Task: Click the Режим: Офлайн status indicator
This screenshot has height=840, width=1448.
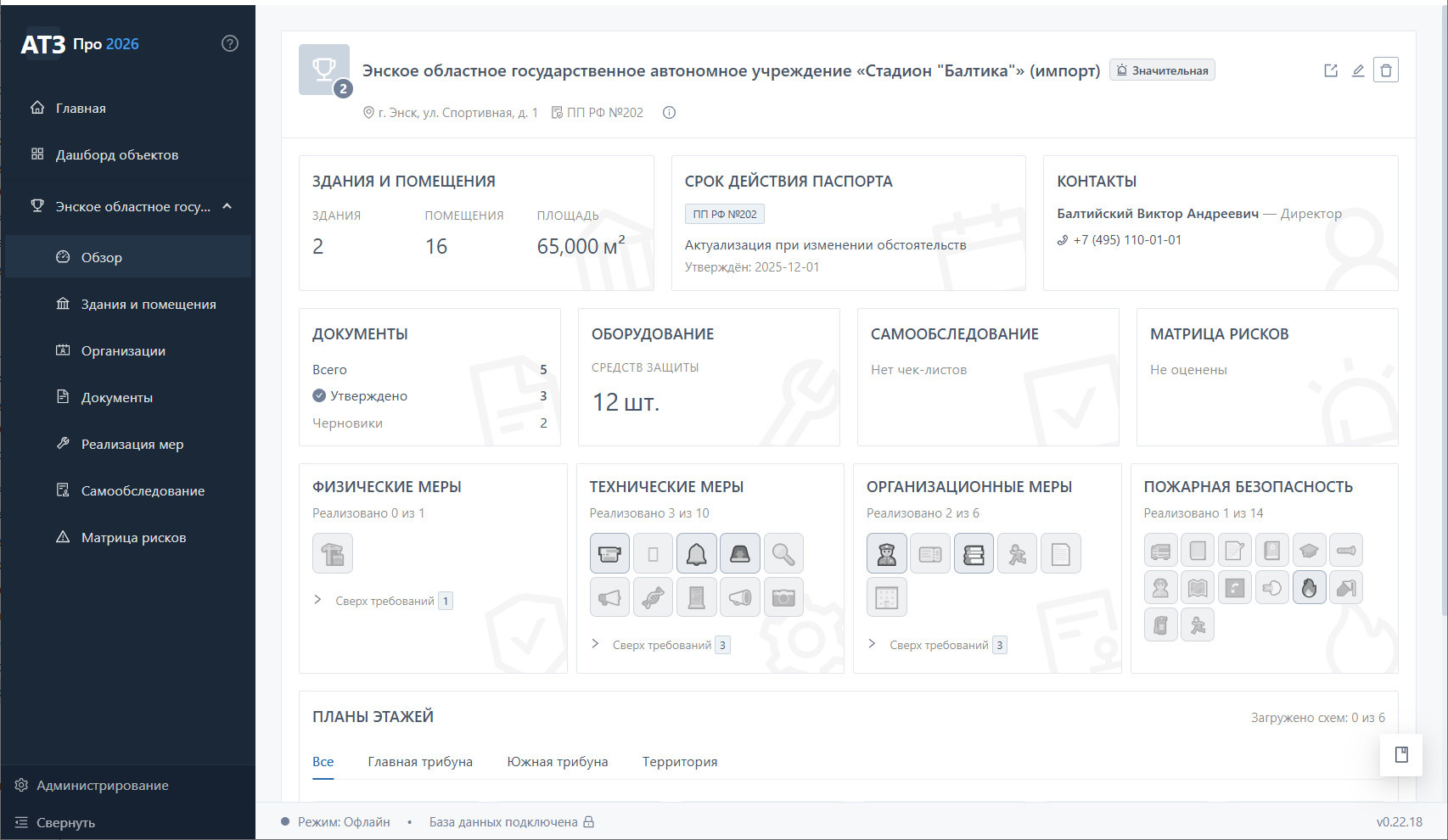Action: click(335, 821)
